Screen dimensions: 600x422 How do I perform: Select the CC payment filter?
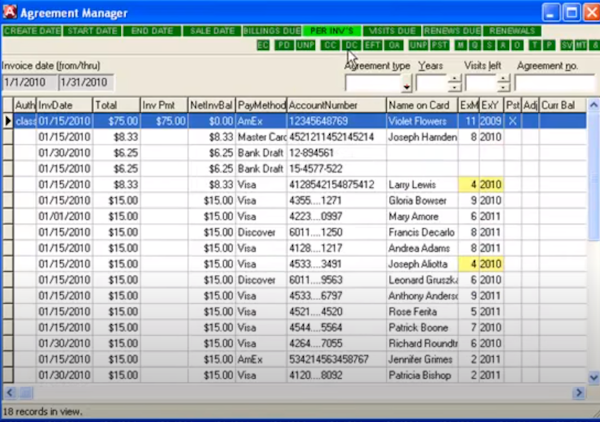pos(330,46)
